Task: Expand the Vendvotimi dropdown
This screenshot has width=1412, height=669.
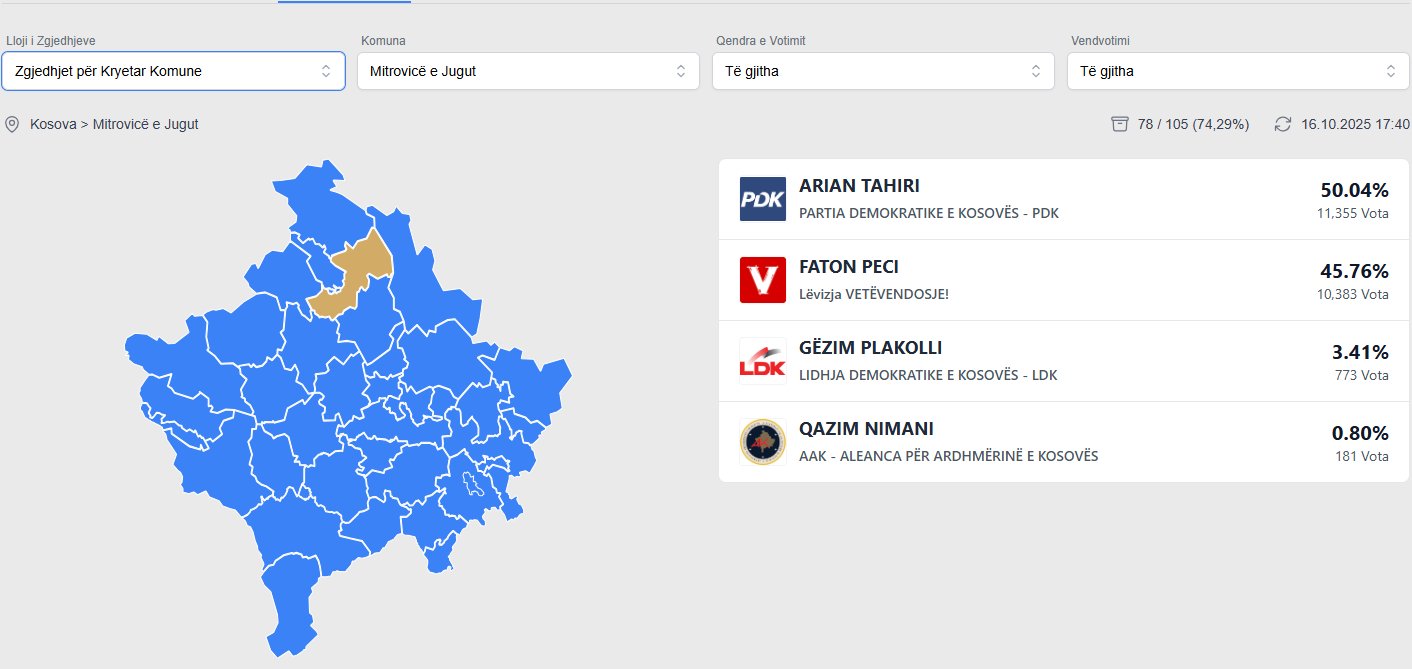Action: click(1238, 71)
